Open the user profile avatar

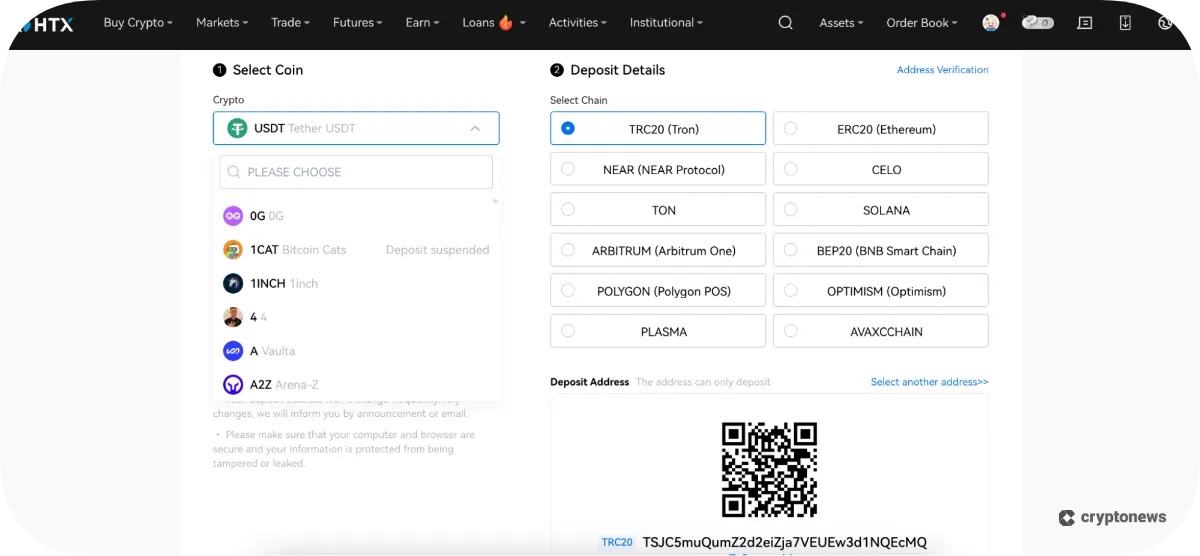991,23
